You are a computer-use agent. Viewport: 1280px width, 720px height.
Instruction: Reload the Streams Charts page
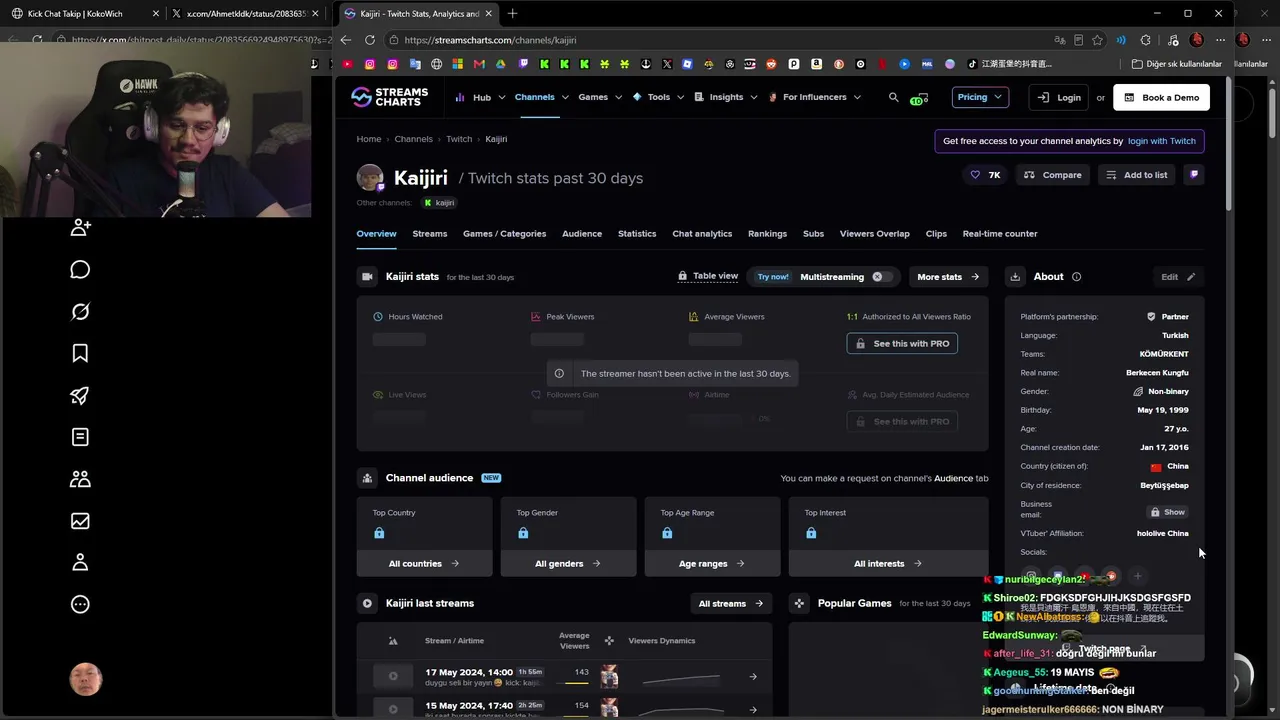pos(370,40)
